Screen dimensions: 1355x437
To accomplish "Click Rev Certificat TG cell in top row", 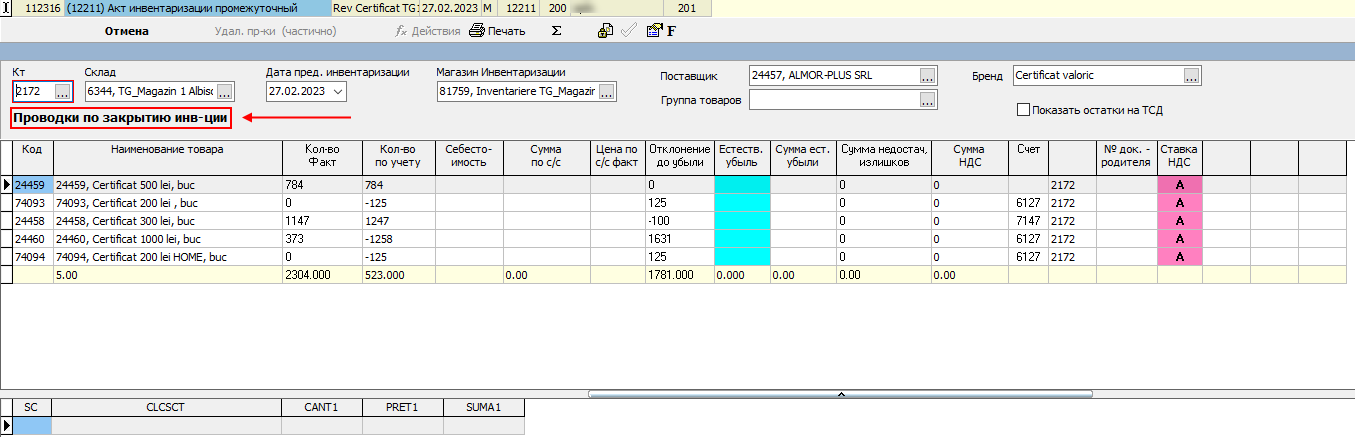I will (x=375, y=8).
